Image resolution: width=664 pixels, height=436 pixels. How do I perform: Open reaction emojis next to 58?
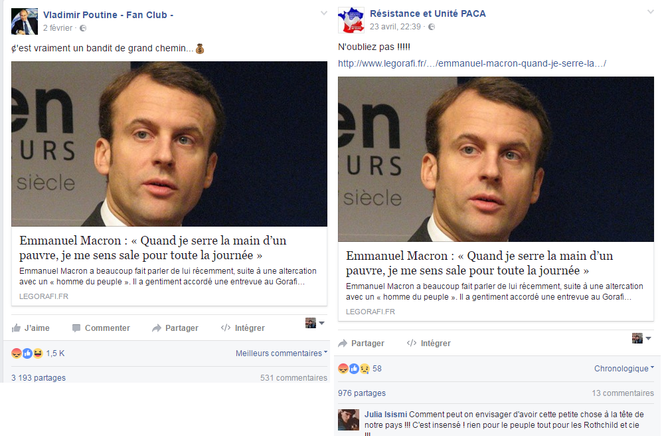pos(354,368)
